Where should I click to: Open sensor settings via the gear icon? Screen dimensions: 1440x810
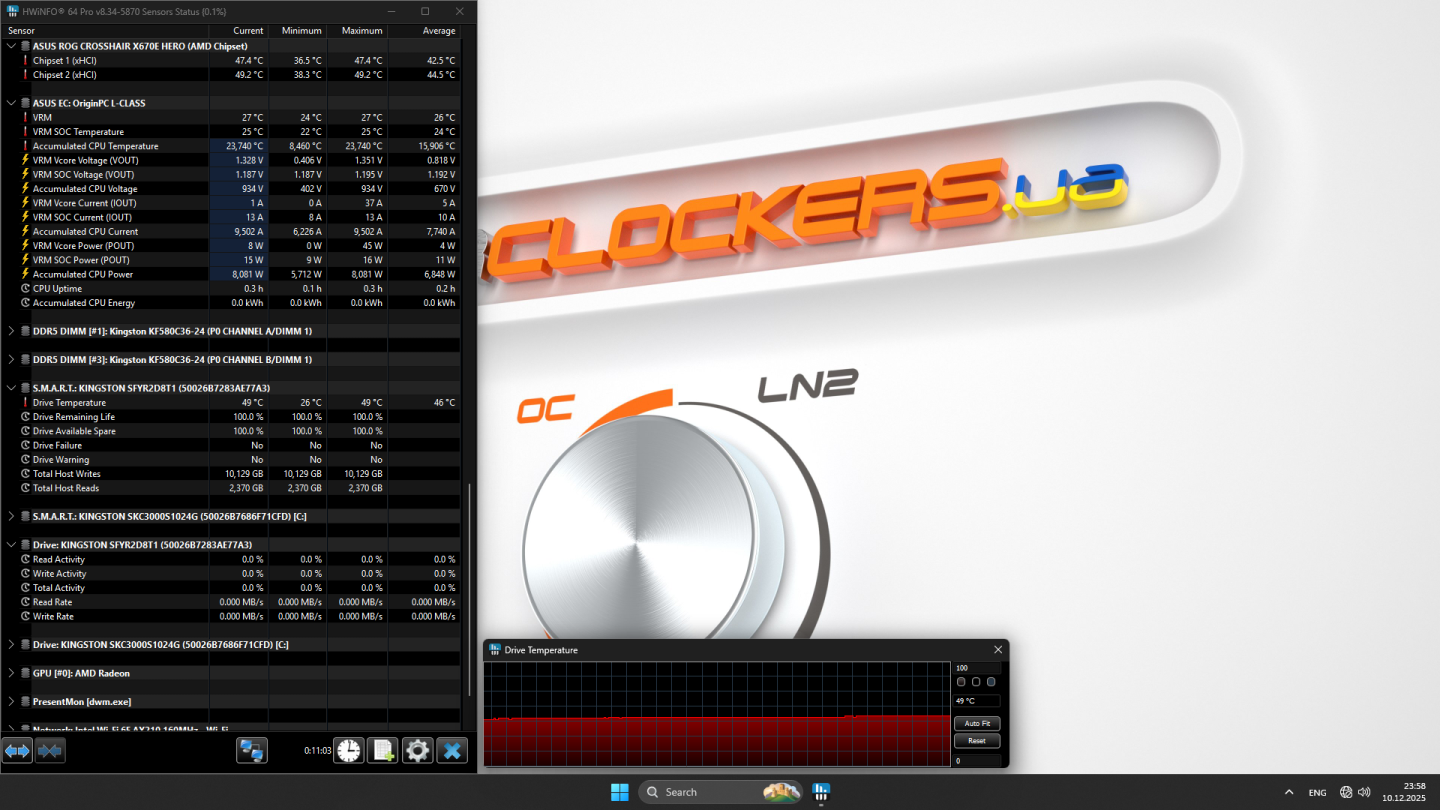pyautogui.click(x=417, y=750)
